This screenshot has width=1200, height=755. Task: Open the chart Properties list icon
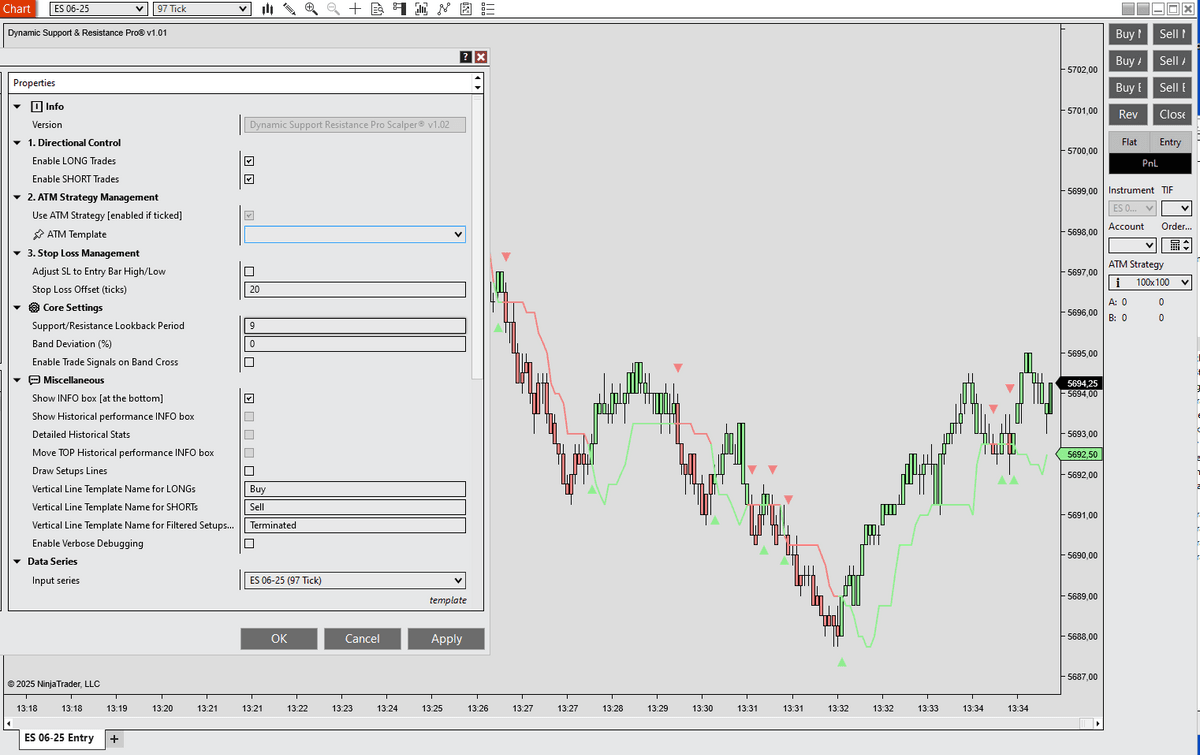(488, 9)
